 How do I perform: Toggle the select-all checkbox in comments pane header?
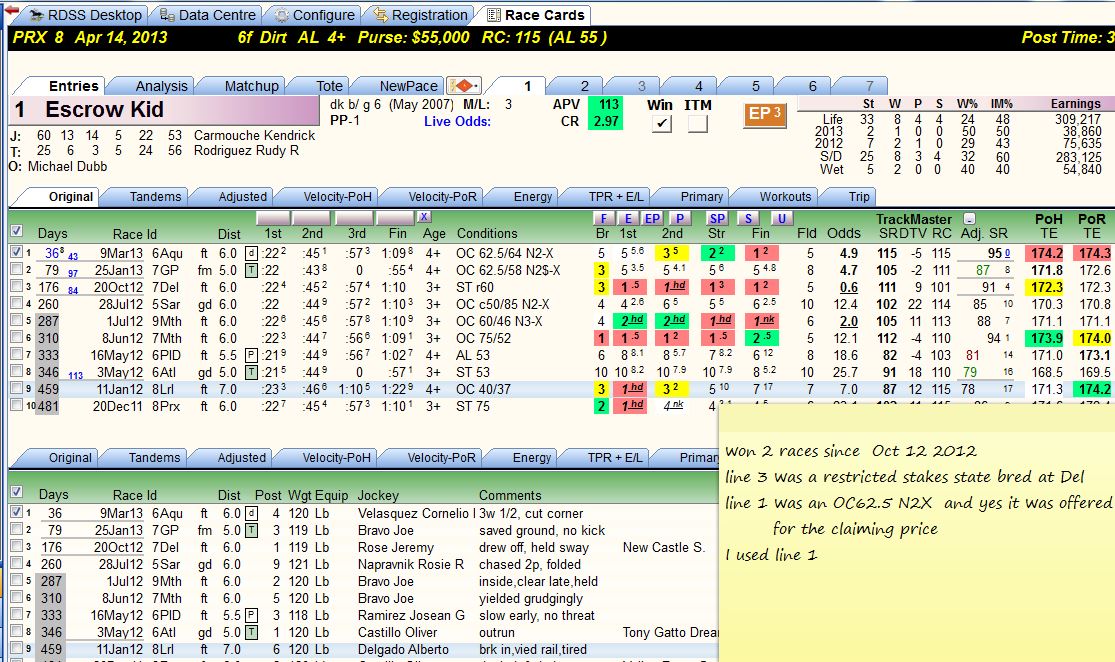pos(16,491)
